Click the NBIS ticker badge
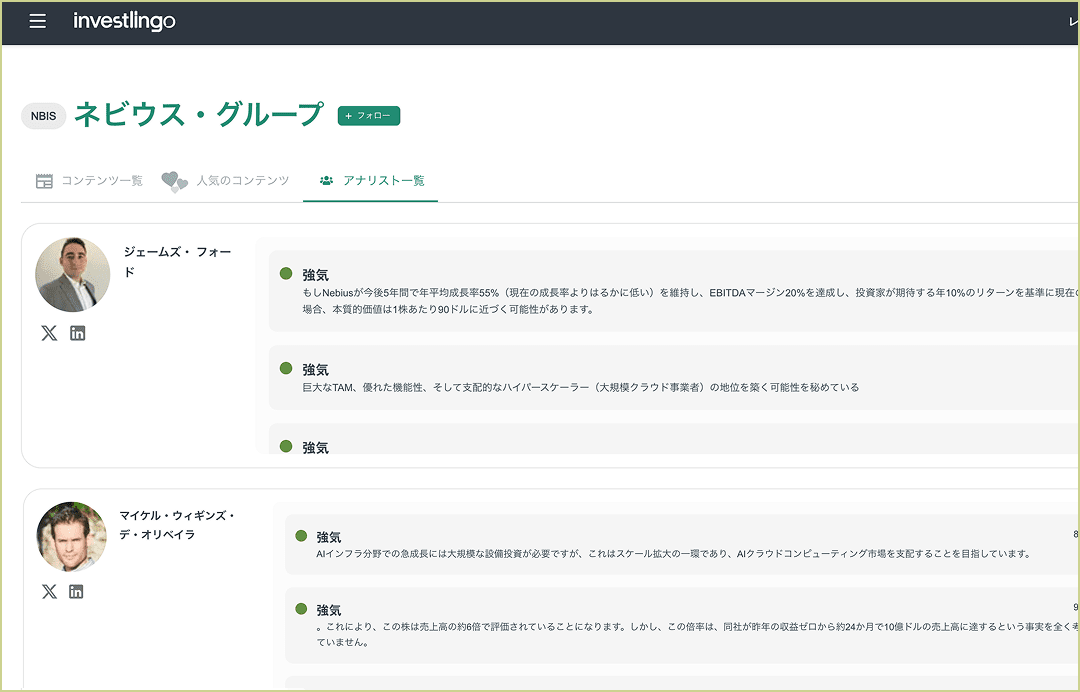 (x=43, y=116)
